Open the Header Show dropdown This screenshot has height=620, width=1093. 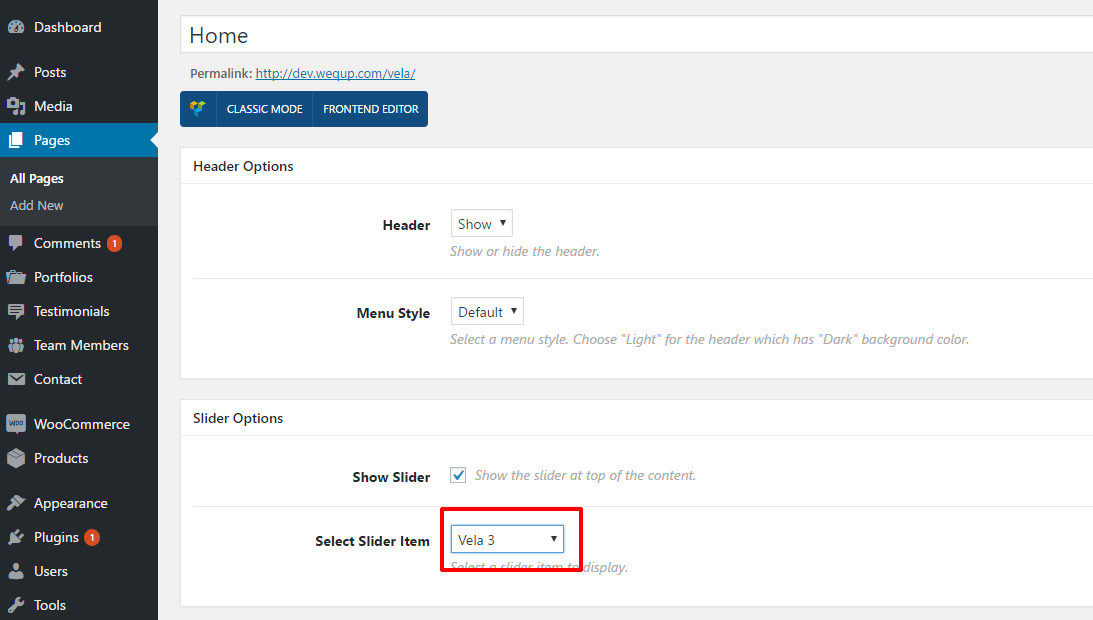(x=481, y=224)
